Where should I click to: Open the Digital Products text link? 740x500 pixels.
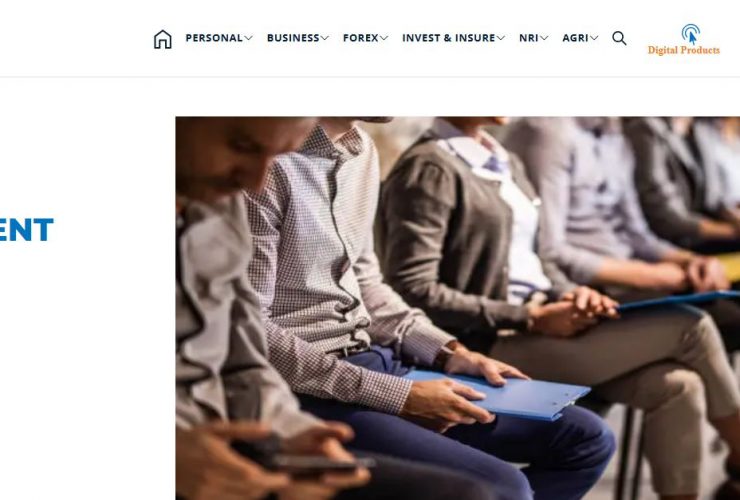tap(683, 50)
